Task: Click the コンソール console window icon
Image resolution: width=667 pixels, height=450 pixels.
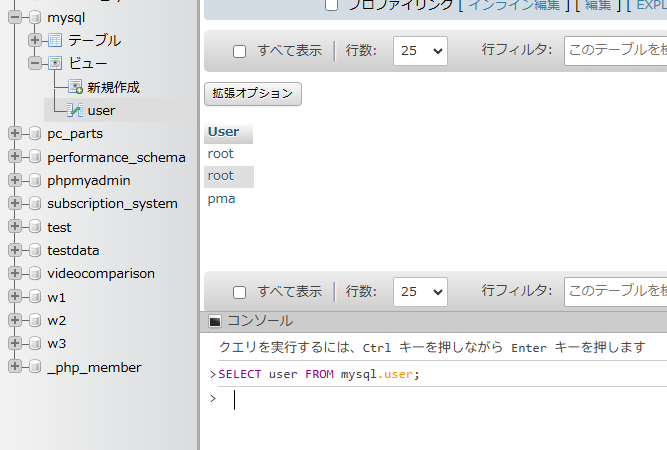Action: [x=215, y=321]
